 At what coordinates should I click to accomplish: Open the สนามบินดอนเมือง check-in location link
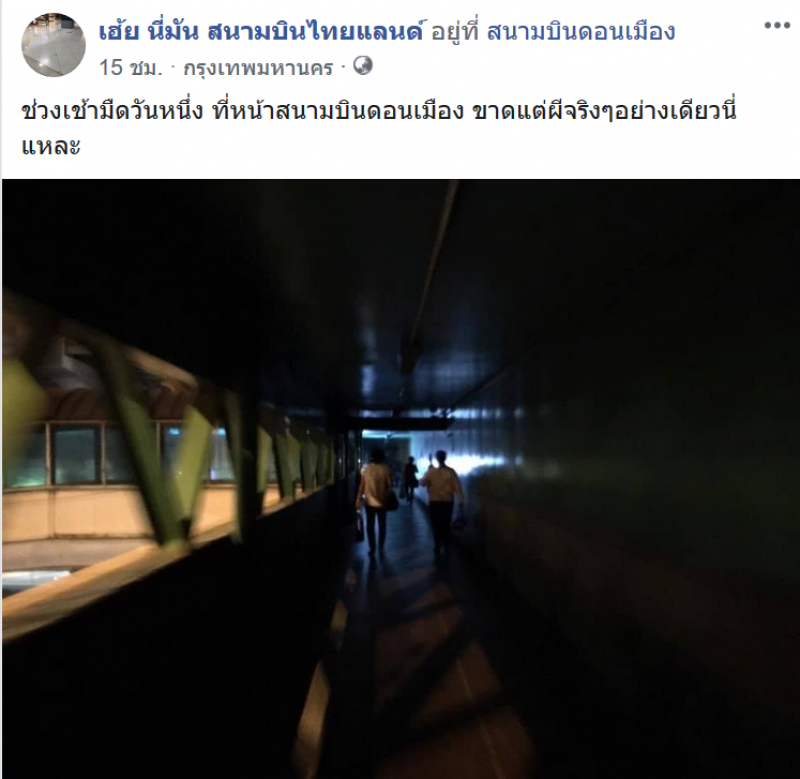coord(581,33)
